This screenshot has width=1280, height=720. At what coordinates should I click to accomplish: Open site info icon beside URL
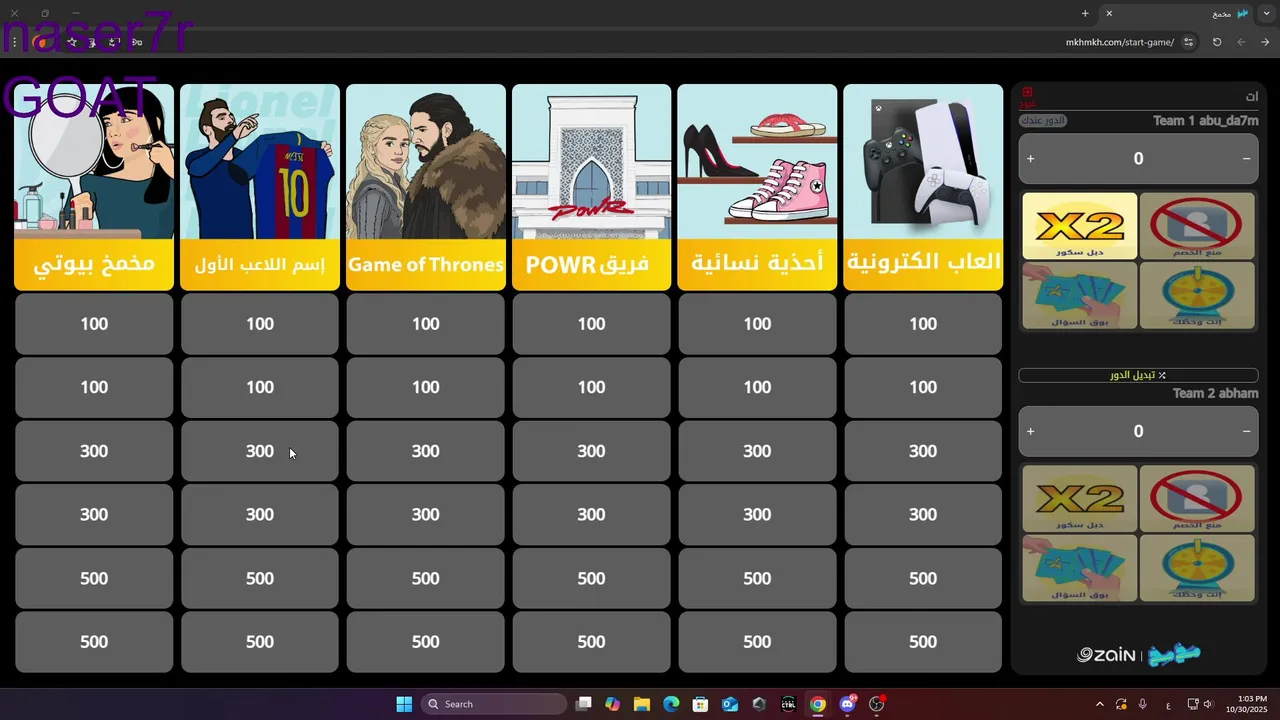point(1188,42)
